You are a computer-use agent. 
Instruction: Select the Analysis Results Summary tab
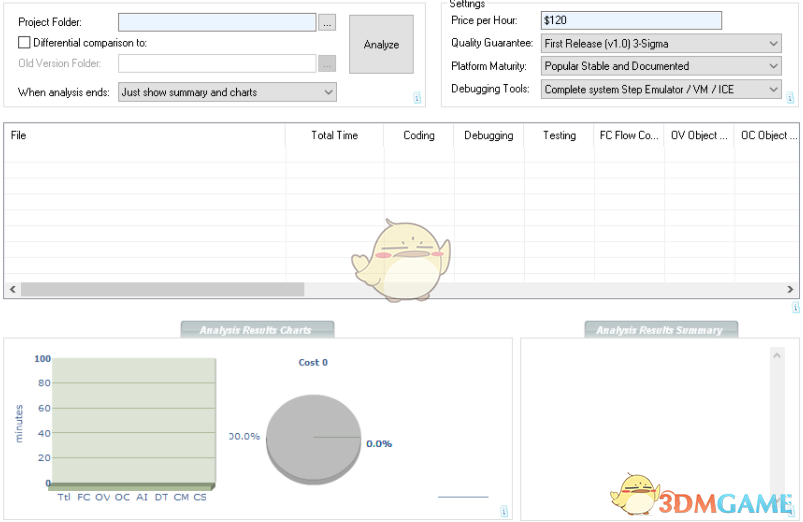661,330
